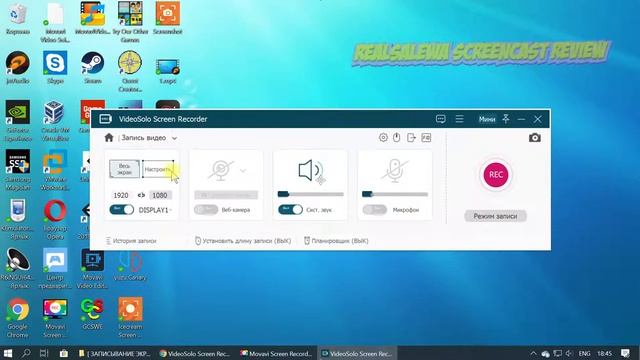Open GCSWE desktop shortcut

coord(92,314)
